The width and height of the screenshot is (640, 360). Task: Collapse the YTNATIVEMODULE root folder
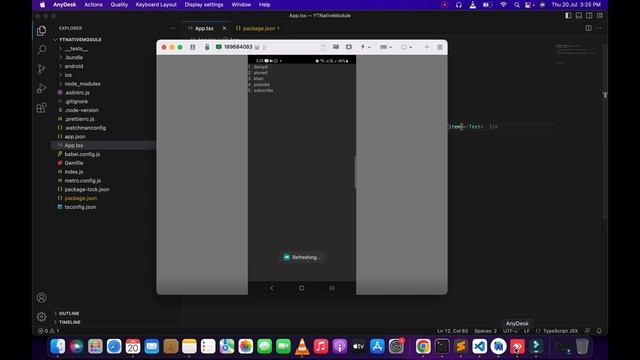(80, 40)
